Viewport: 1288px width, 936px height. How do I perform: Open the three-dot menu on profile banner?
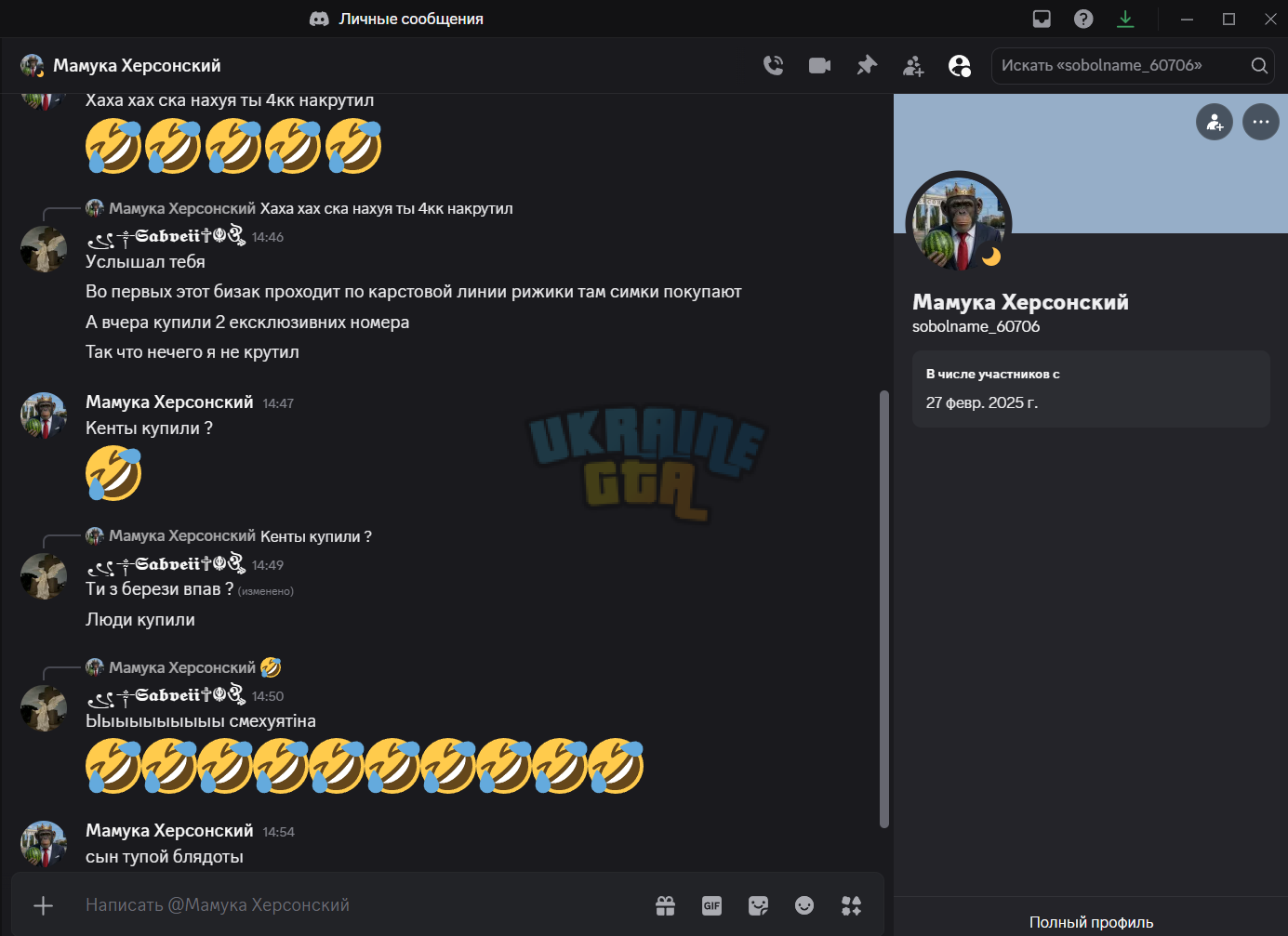tap(1261, 122)
